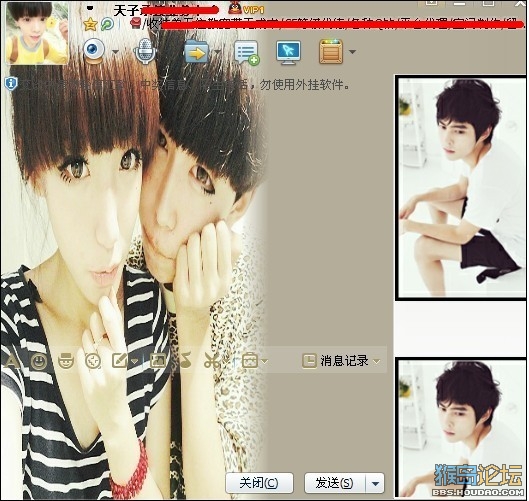The width and height of the screenshot is (529, 501).
Task: Create a discussion group via chat-plus icon
Action: [x=247, y=52]
